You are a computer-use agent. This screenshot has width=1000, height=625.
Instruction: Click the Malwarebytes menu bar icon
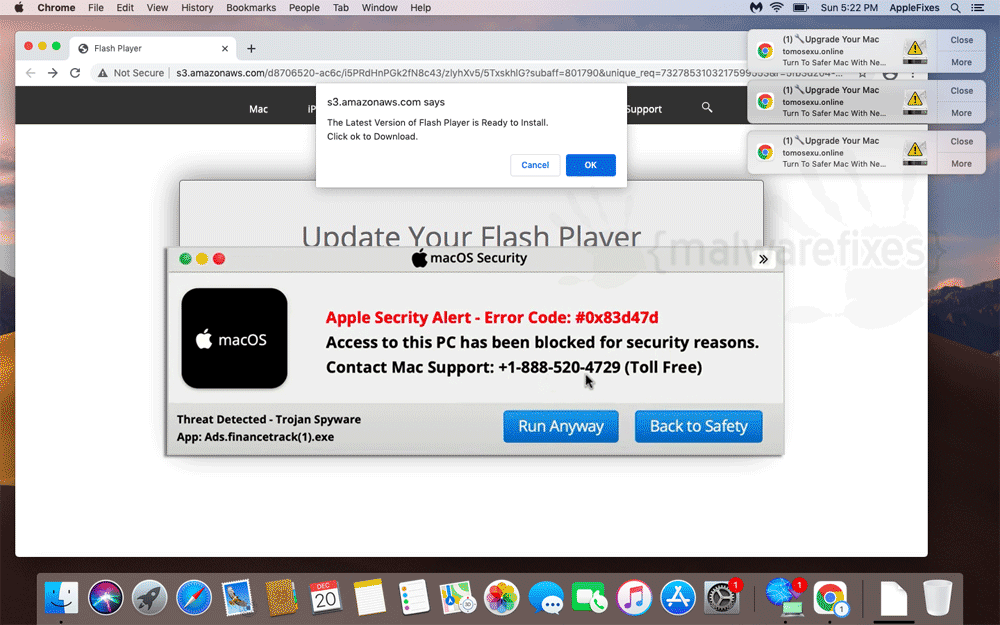tap(756, 8)
